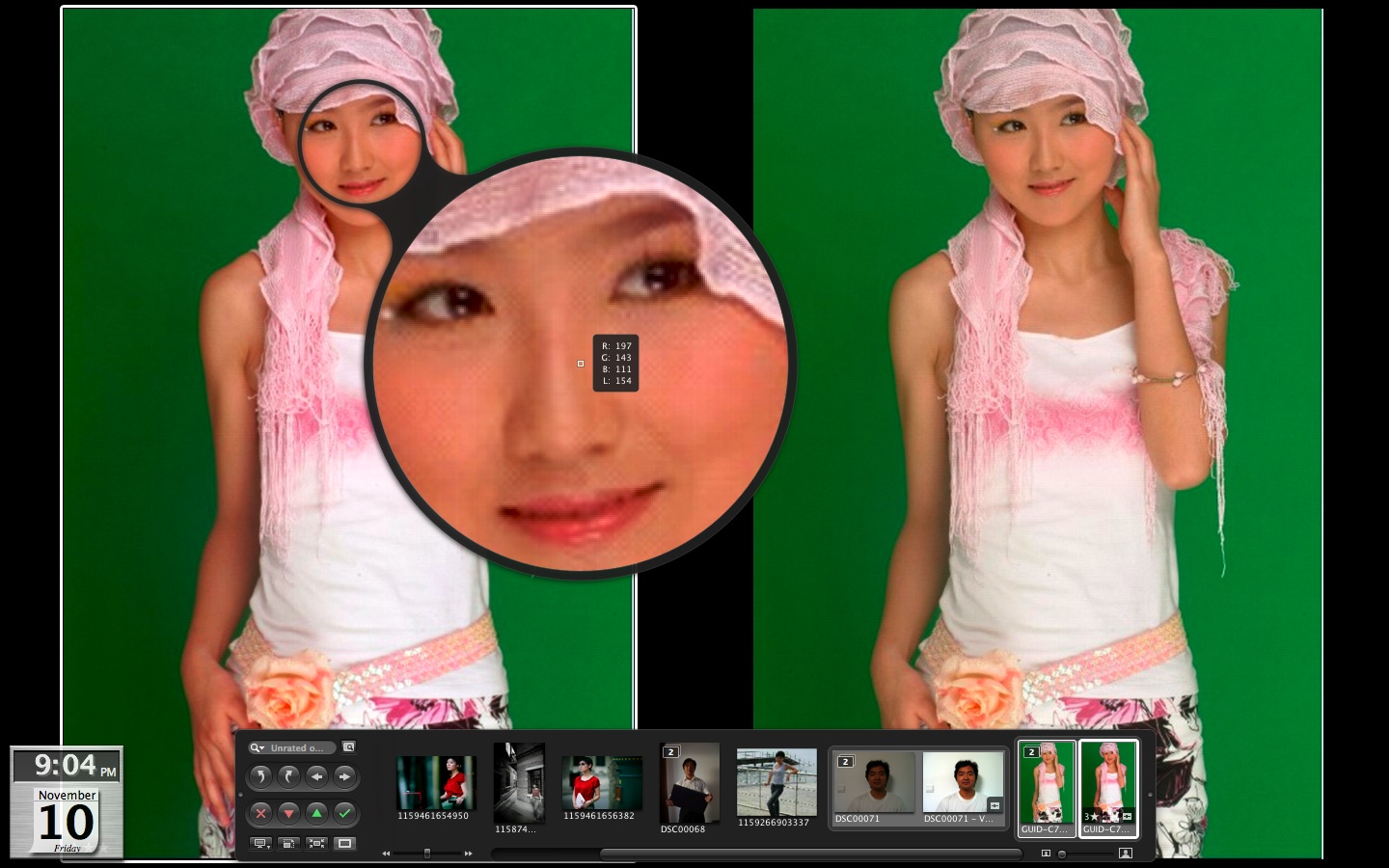Viewport: 1389px width, 868px height.
Task: Click the rotate left (counterclockwise) button
Action: point(261,777)
